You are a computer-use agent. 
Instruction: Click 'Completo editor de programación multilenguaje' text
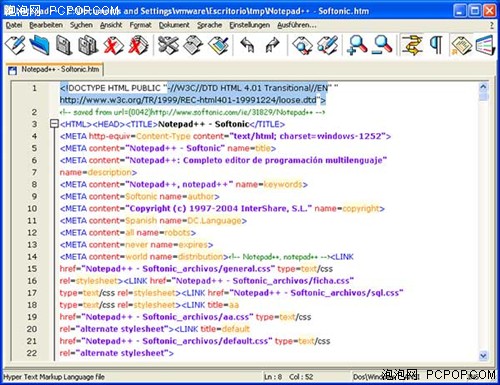tap(283, 160)
